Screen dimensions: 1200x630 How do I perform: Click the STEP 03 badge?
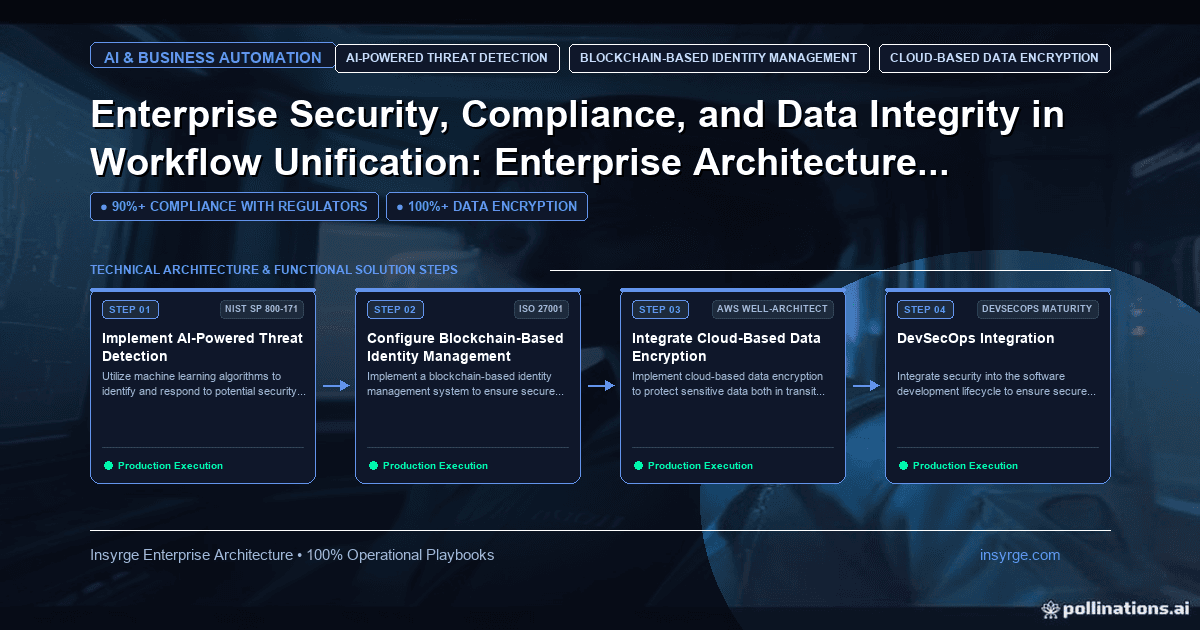point(660,310)
